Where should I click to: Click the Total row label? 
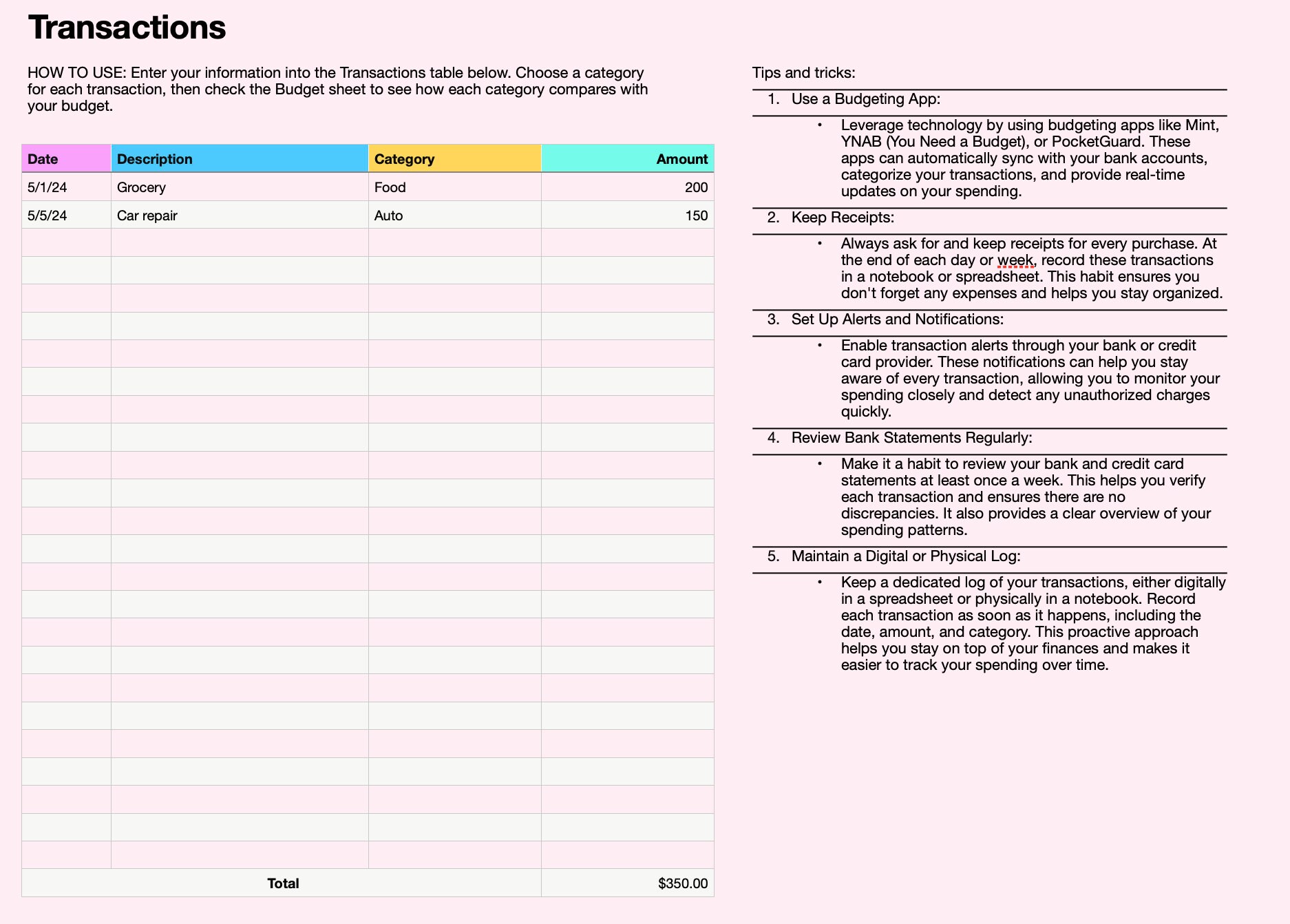tap(283, 882)
